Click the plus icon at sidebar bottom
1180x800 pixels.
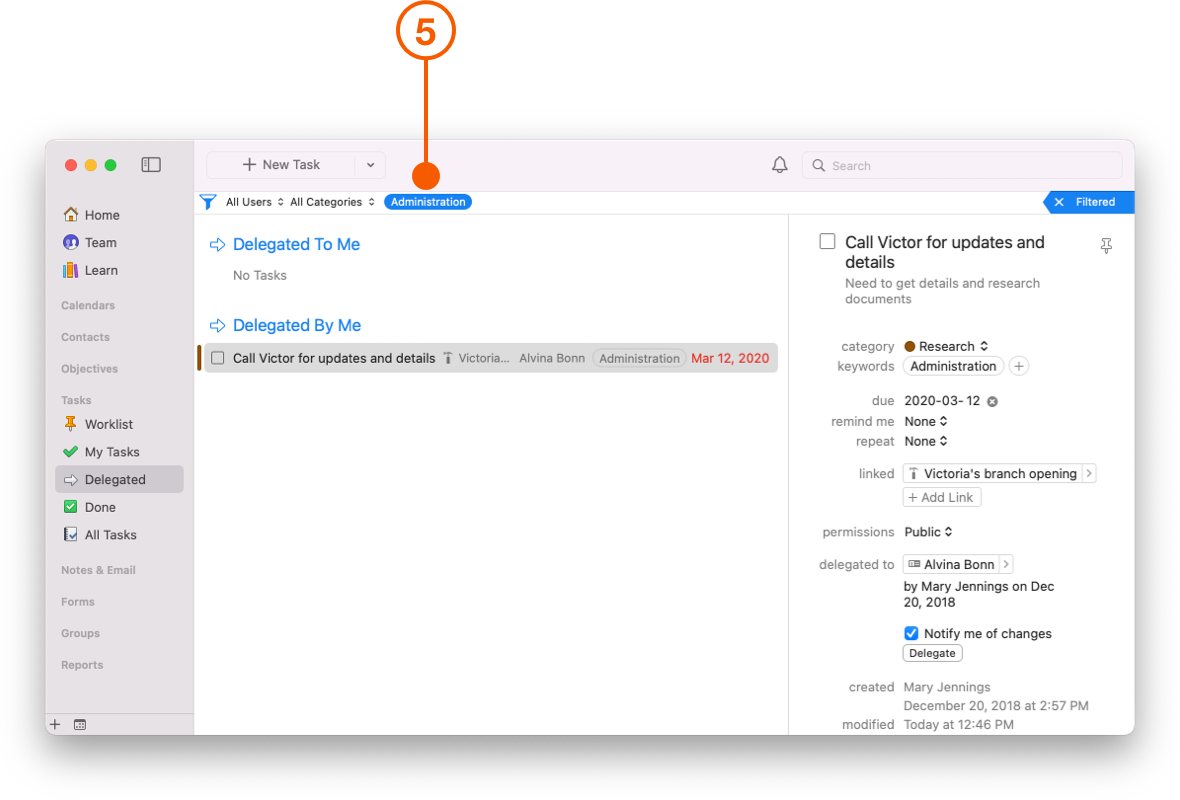click(56, 725)
